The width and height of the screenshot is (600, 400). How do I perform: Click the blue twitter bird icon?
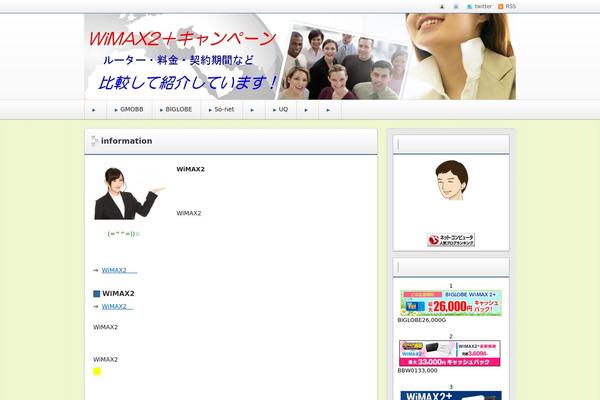470,7
